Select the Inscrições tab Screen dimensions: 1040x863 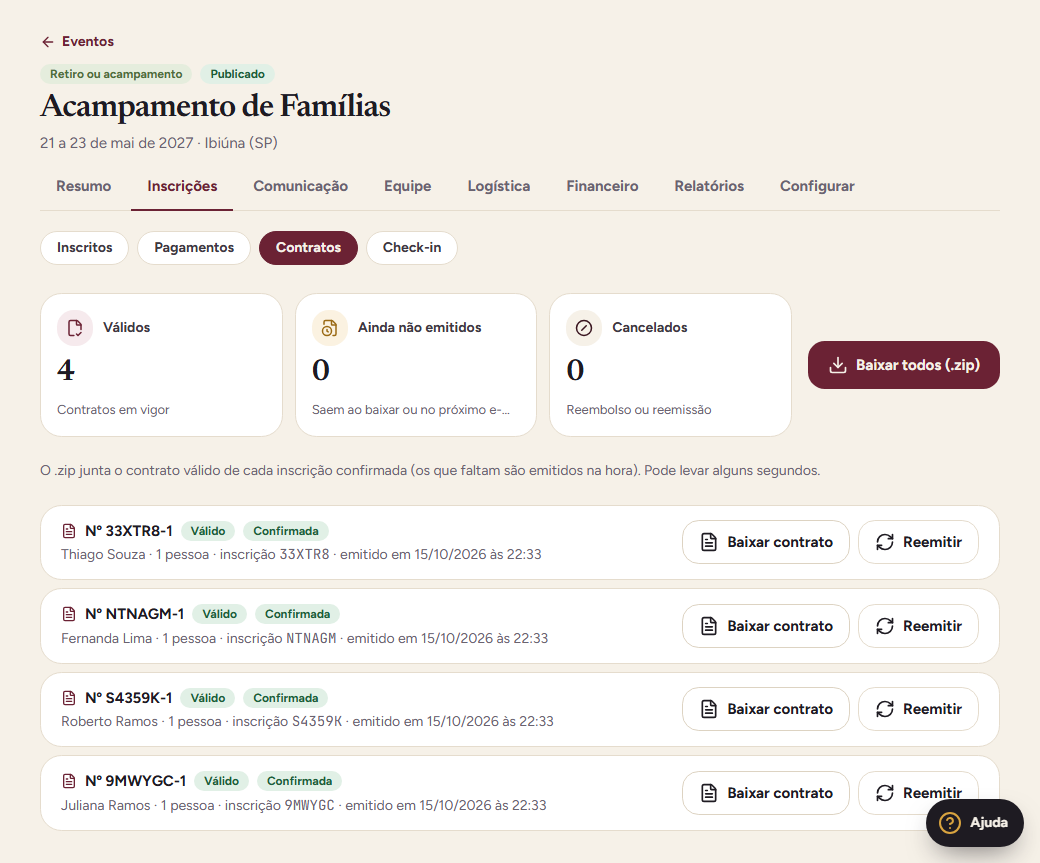[x=182, y=186]
